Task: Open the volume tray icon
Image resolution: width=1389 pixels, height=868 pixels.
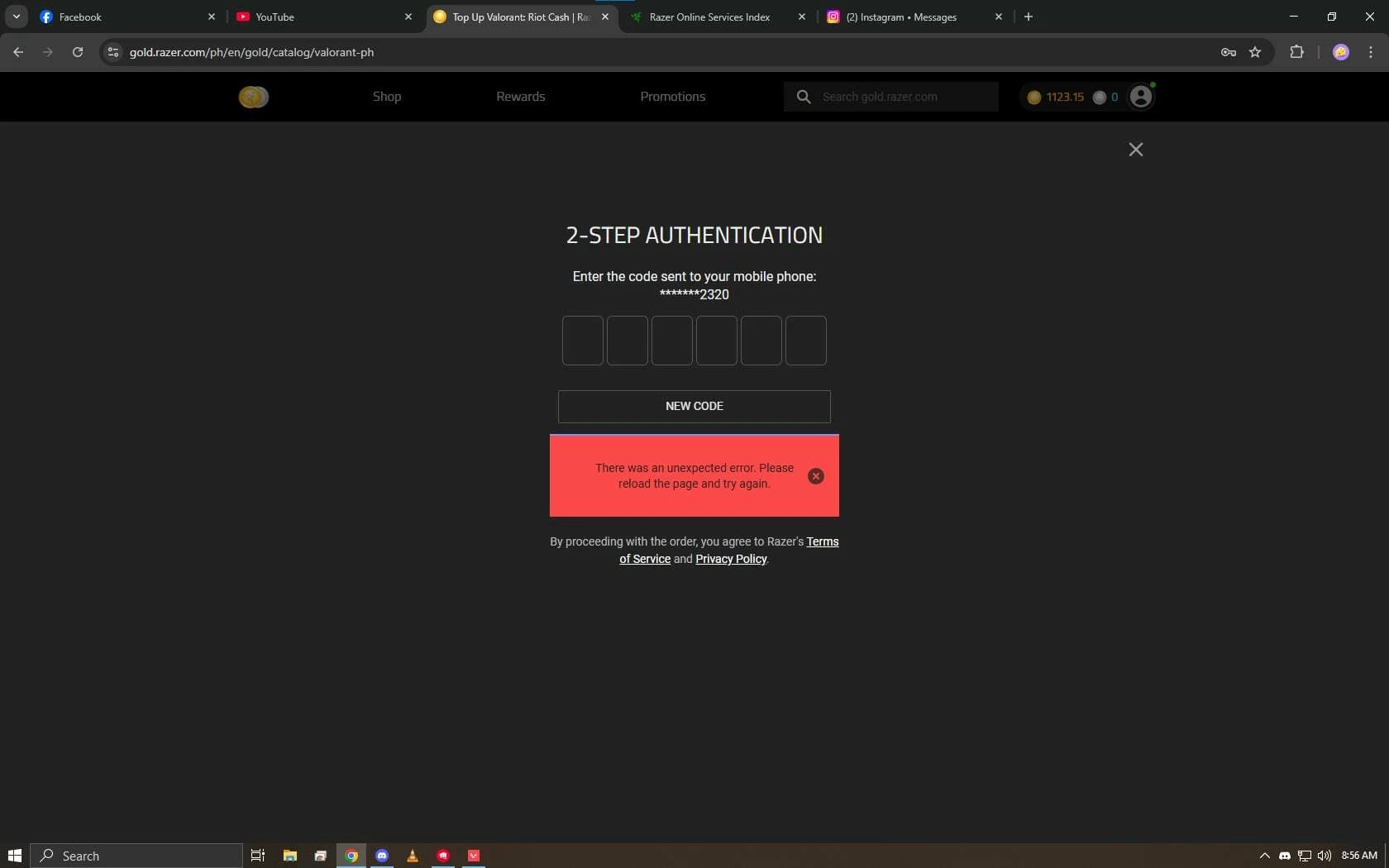Action: 1325,856
